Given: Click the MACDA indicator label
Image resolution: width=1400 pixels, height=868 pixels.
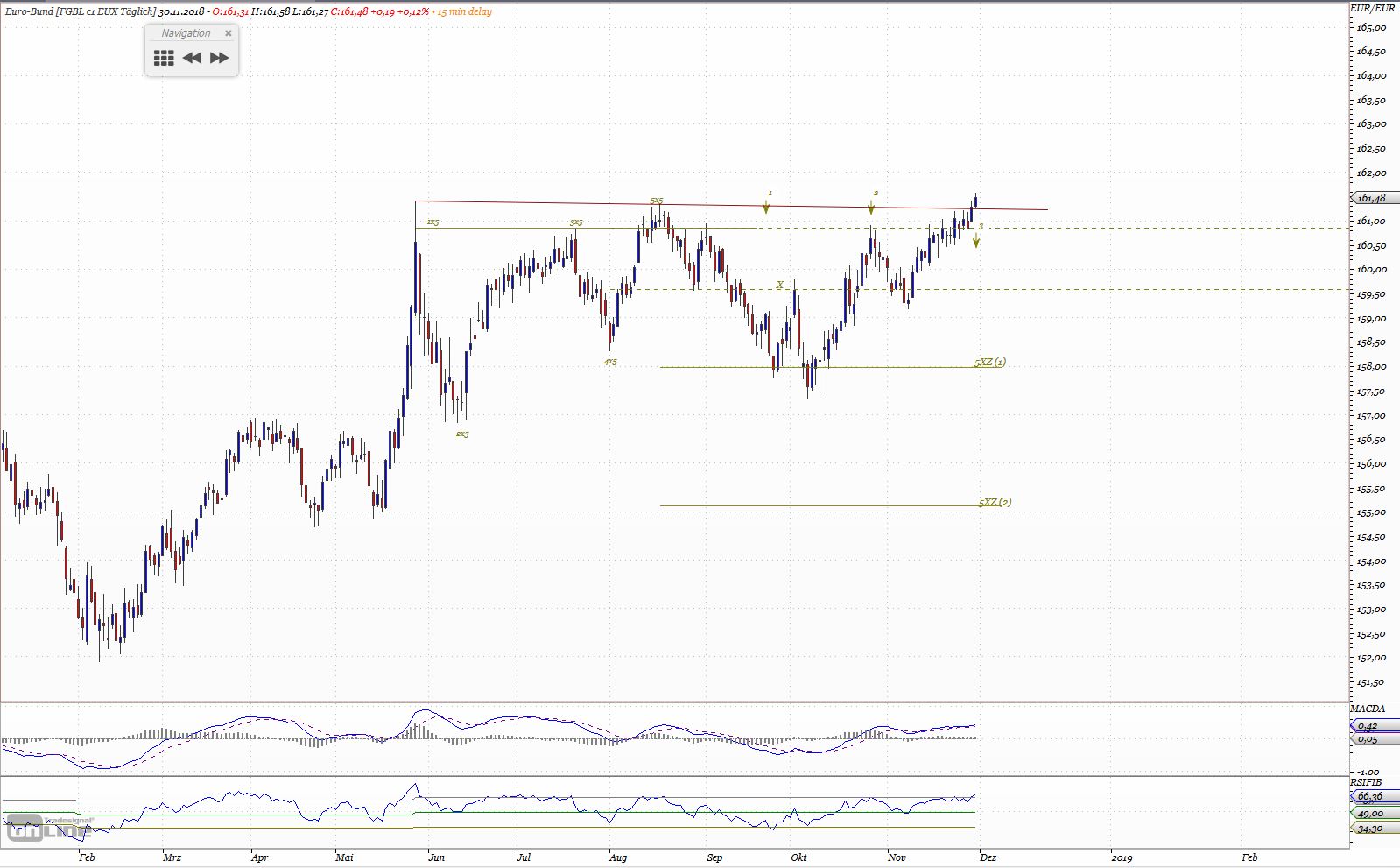Looking at the screenshot, I should [x=1368, y=708].
